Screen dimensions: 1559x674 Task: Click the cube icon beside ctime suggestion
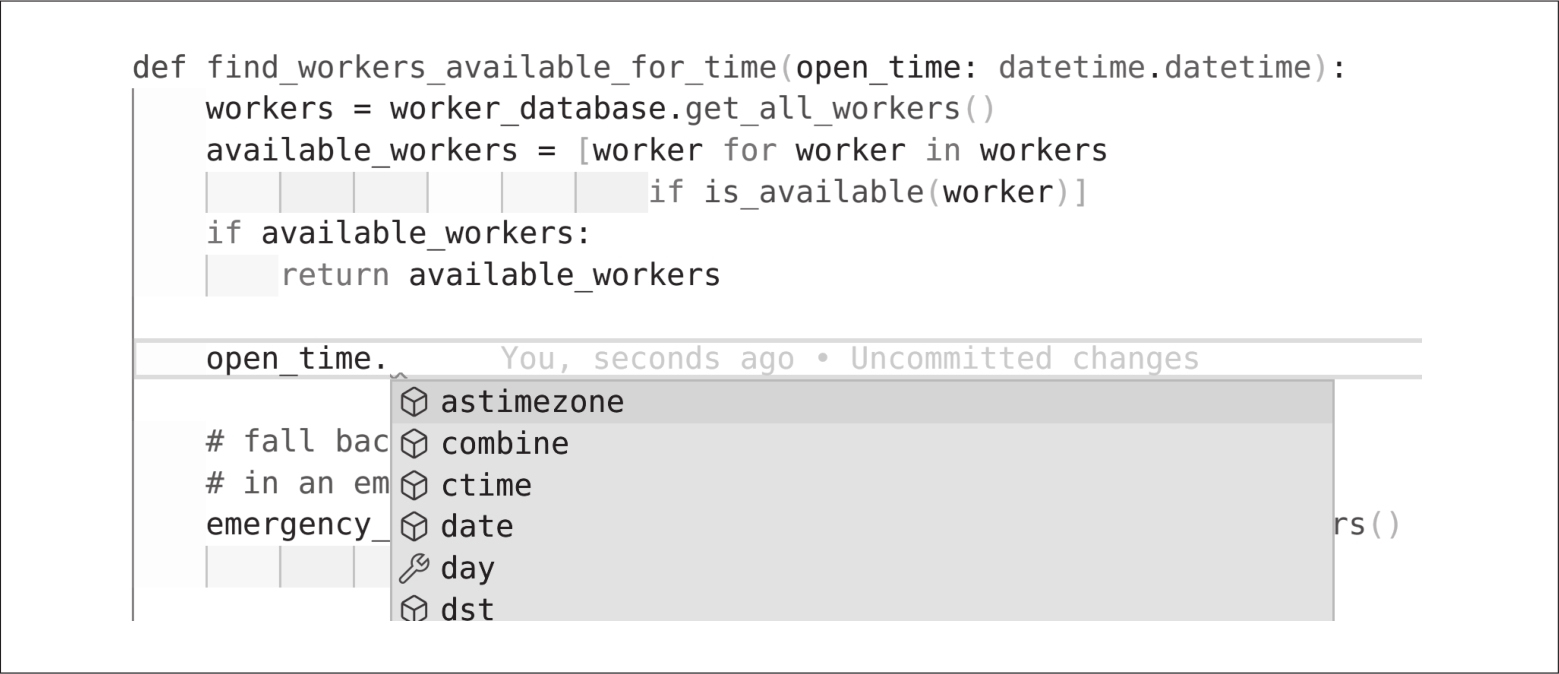pos(413,486)
